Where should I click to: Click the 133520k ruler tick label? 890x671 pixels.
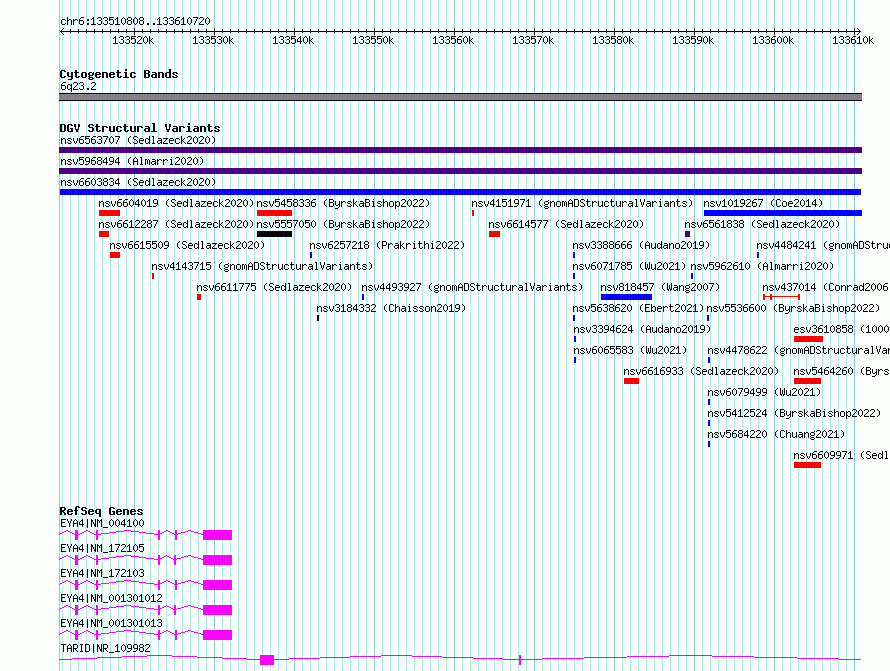pos(132,40)
